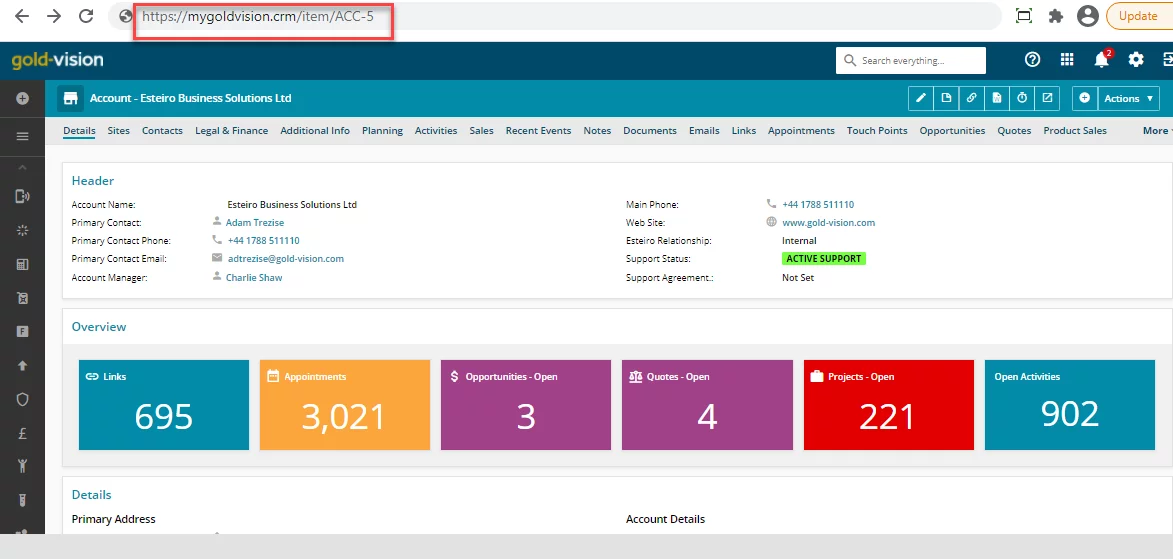Image resolution: width=1173 pixels, height=559 pixels.
Task: Open the Appointments overview tile
Action: click(x=345, y=405)
